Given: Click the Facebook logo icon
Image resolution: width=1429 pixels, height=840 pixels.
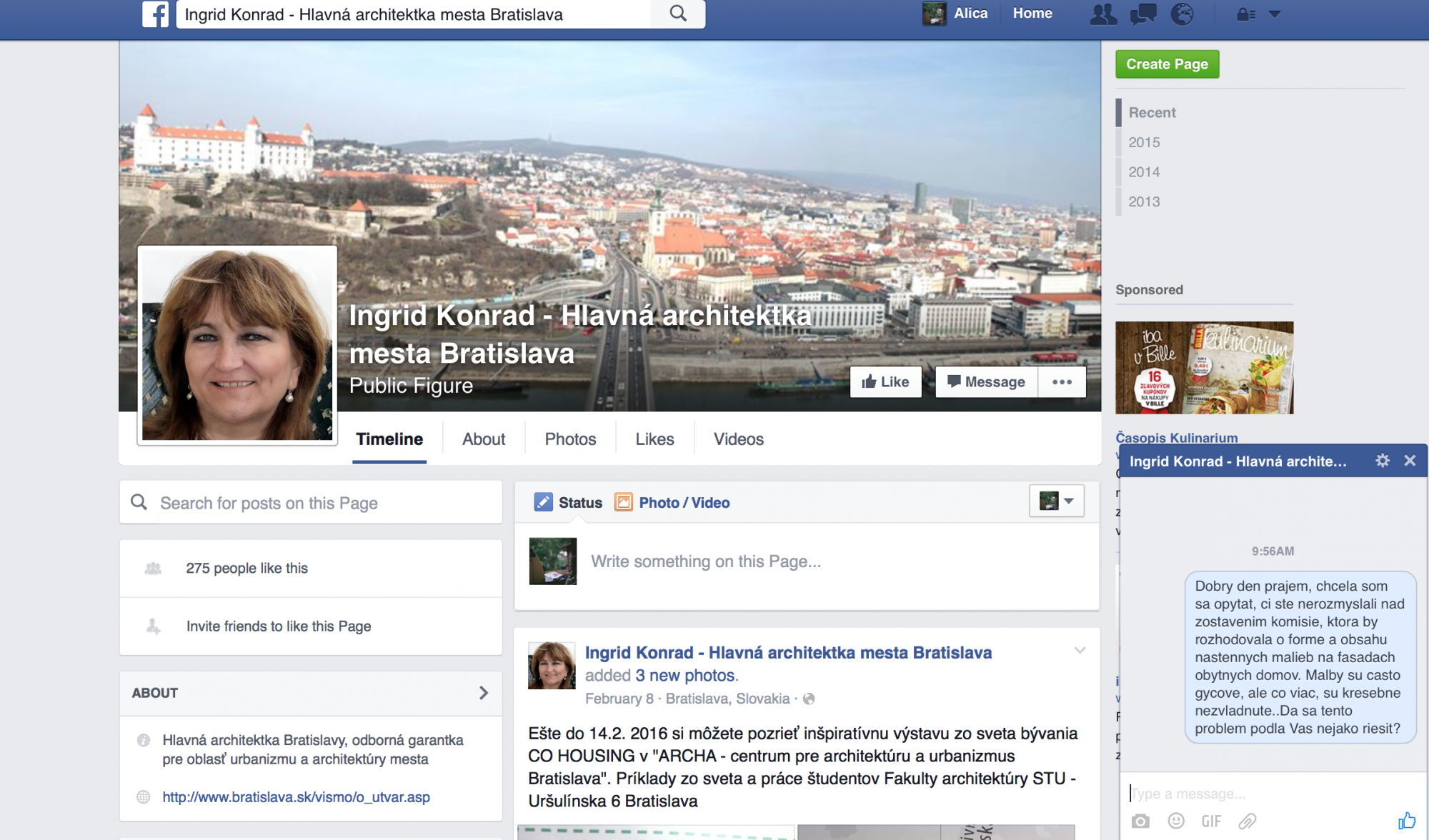Looking at the screenshot, I should click(x=155, y=14).
